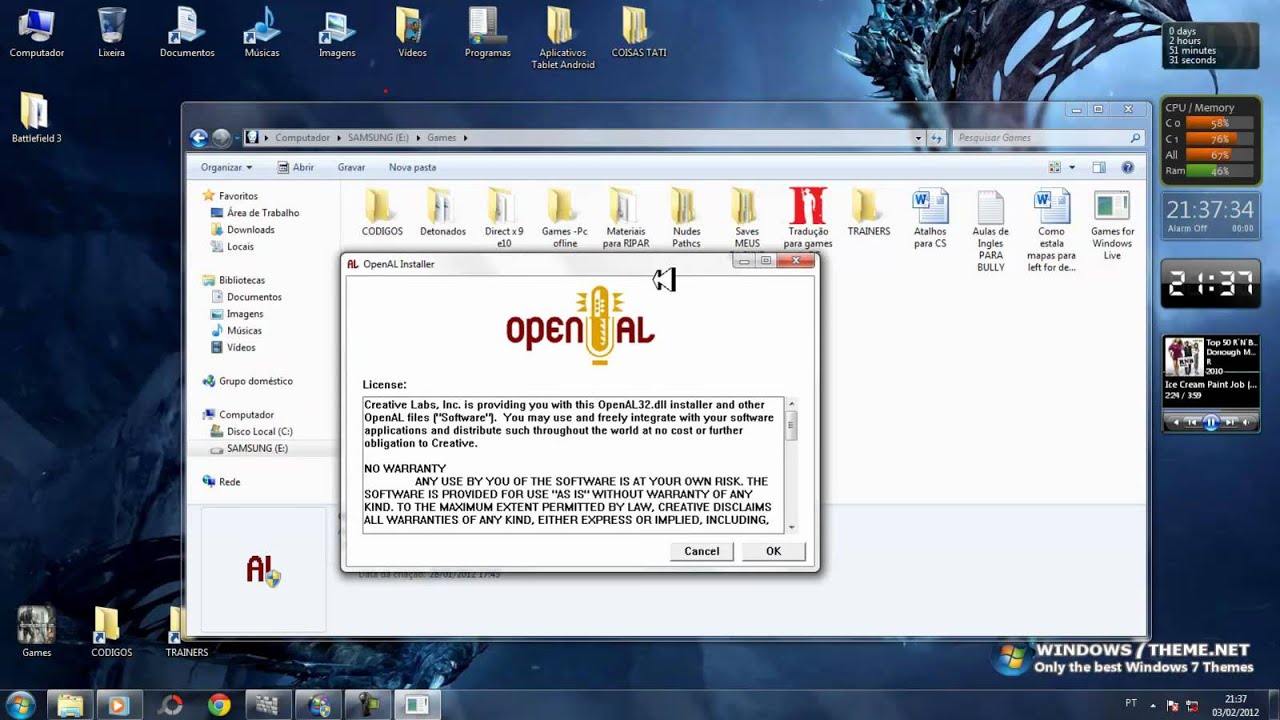The width and height of the screenshot is (1280, 720).
Task: Open the CODIGOS folder in Games window
Action: coord(382,213)
